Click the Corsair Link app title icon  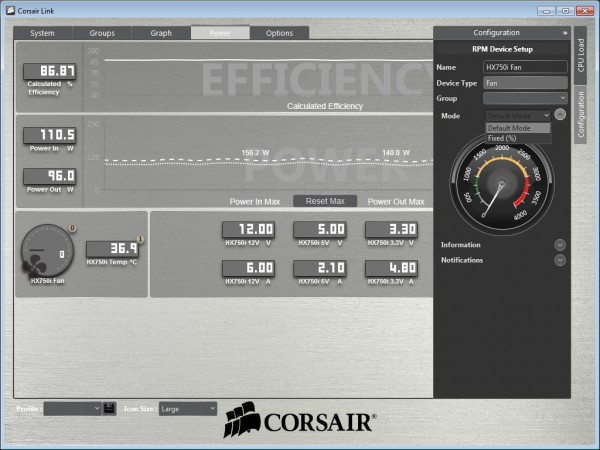click(x=11, y=11)
